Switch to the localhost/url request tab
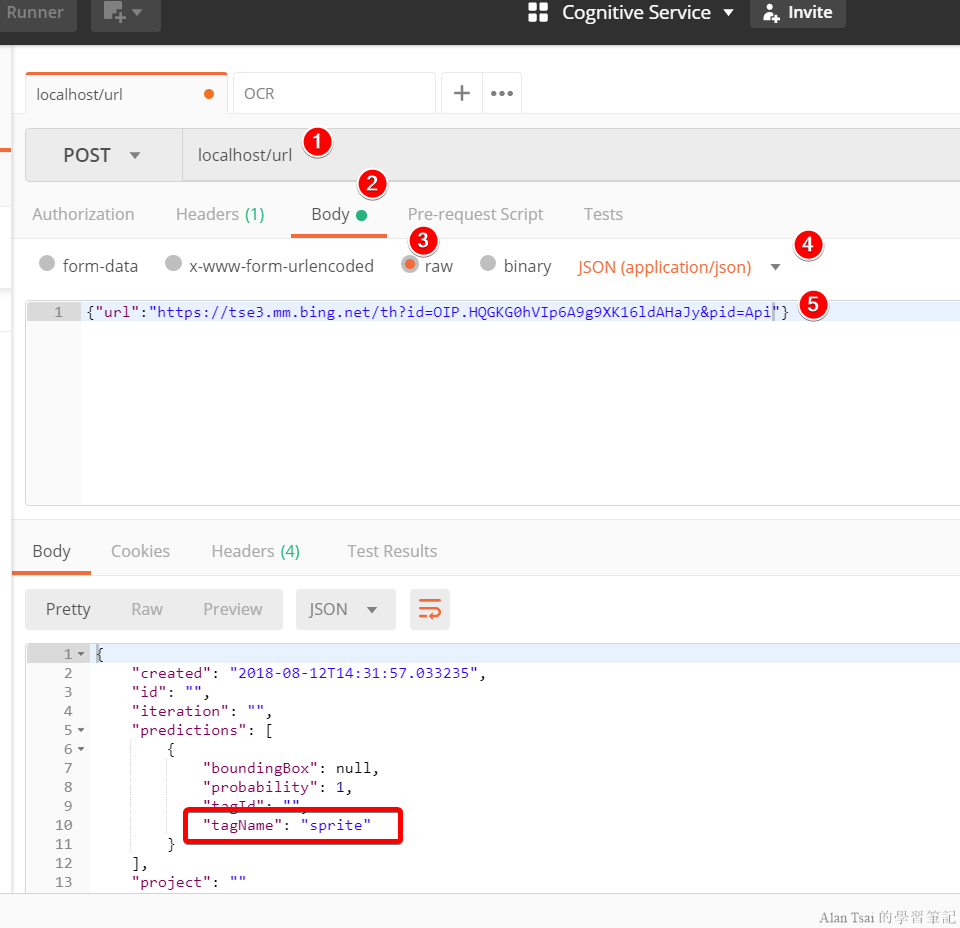960x928 pixels. [x=126, y=94]
